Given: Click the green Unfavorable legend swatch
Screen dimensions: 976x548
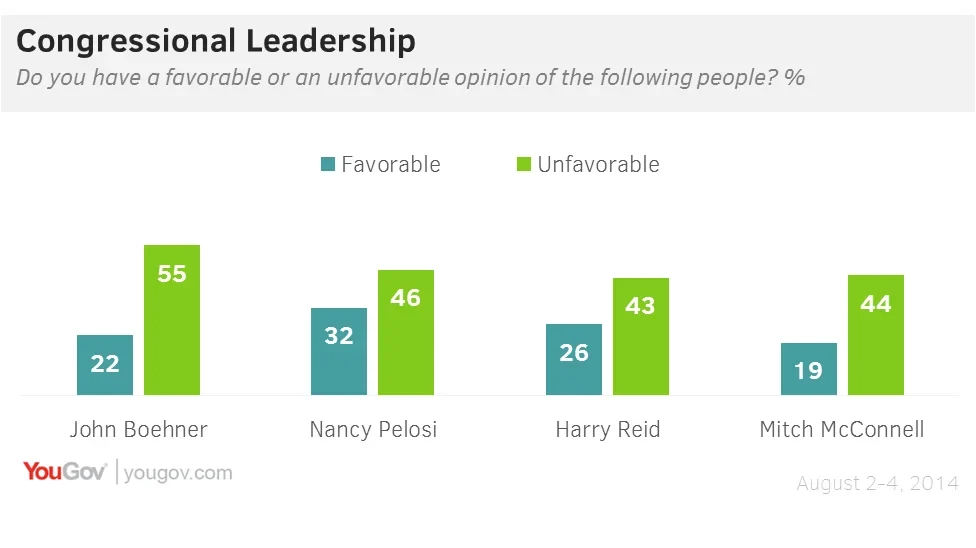Looking at the screenshot, I should pyautogui.click(x=524, y=165).
